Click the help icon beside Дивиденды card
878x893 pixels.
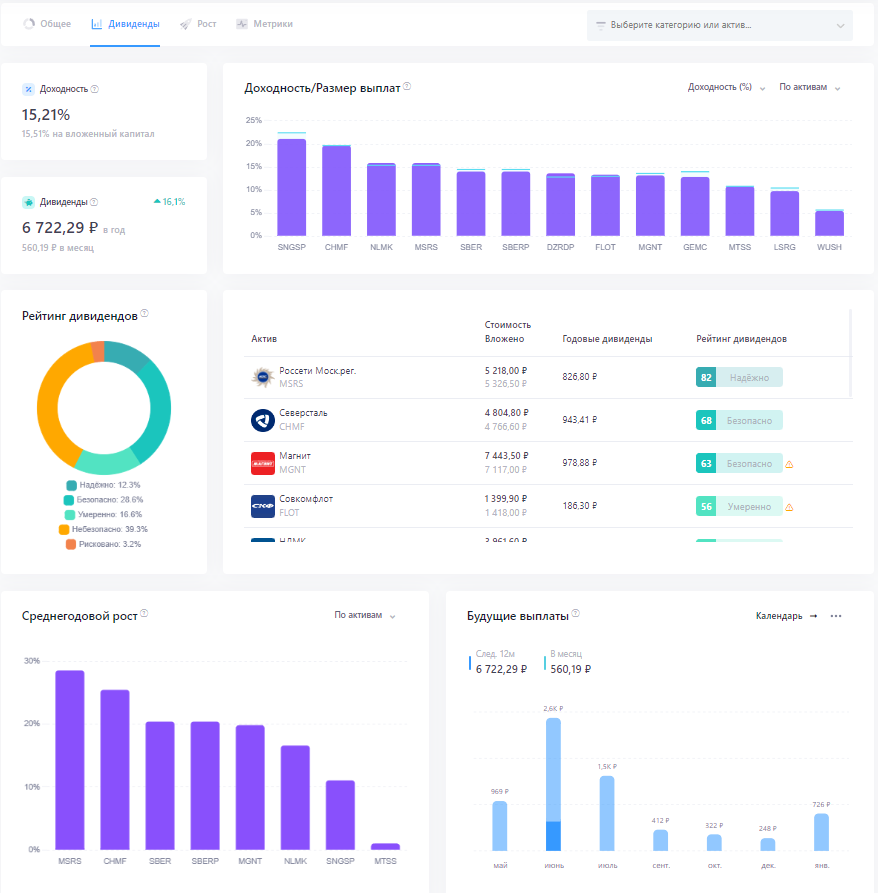(x=95, y=202)
